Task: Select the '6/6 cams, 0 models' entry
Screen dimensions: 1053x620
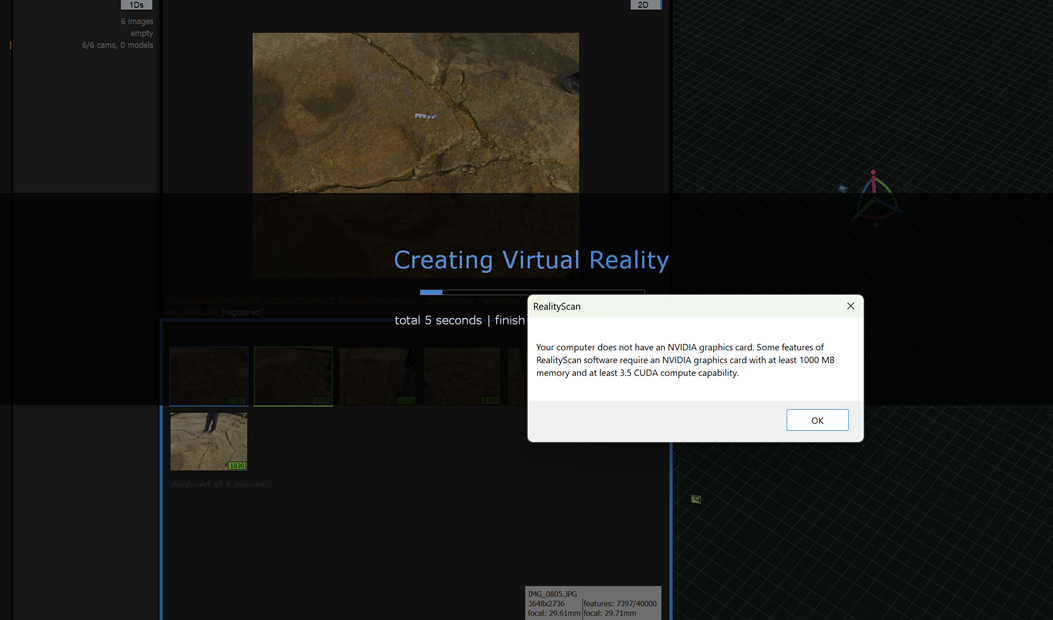Action: click(x=117, y=45)
